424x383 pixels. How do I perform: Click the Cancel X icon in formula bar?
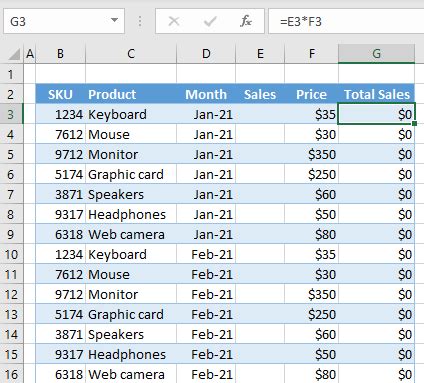coord(174,22)
